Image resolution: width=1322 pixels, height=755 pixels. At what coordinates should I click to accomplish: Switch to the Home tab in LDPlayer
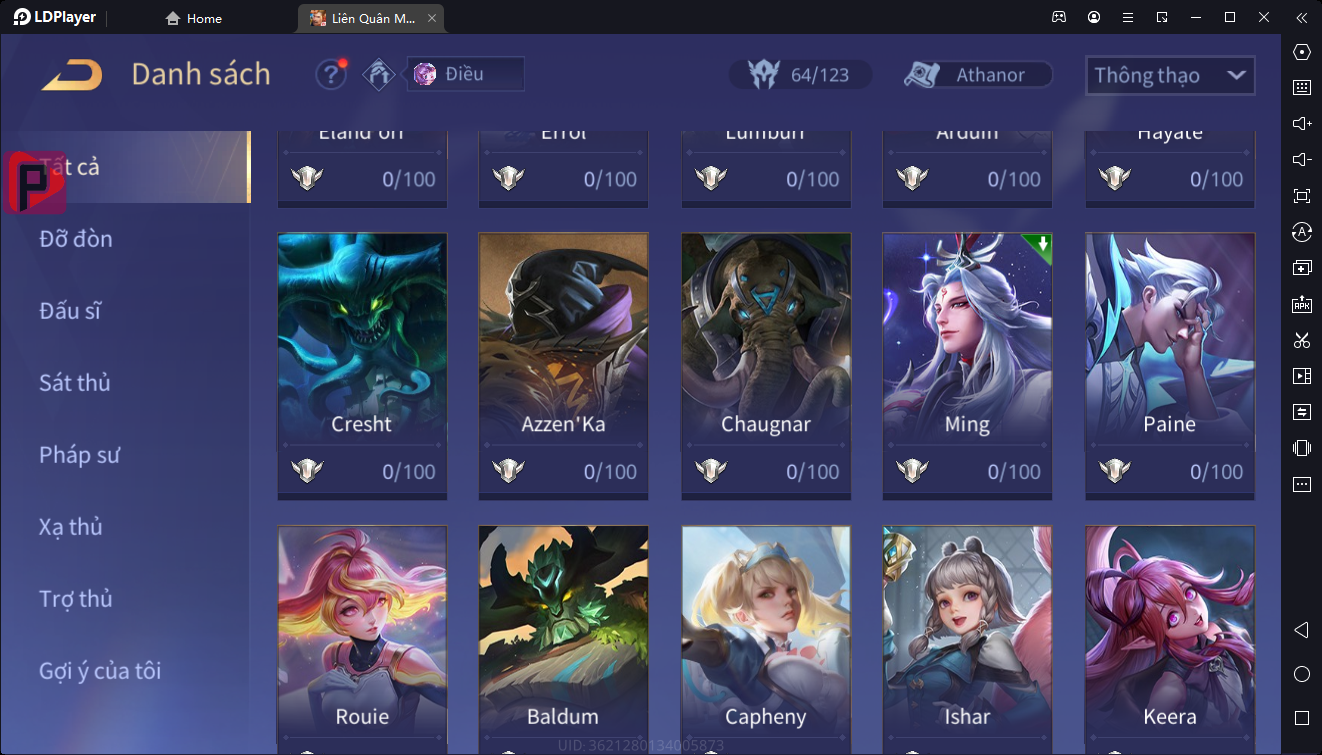click(x=194, y=18)
